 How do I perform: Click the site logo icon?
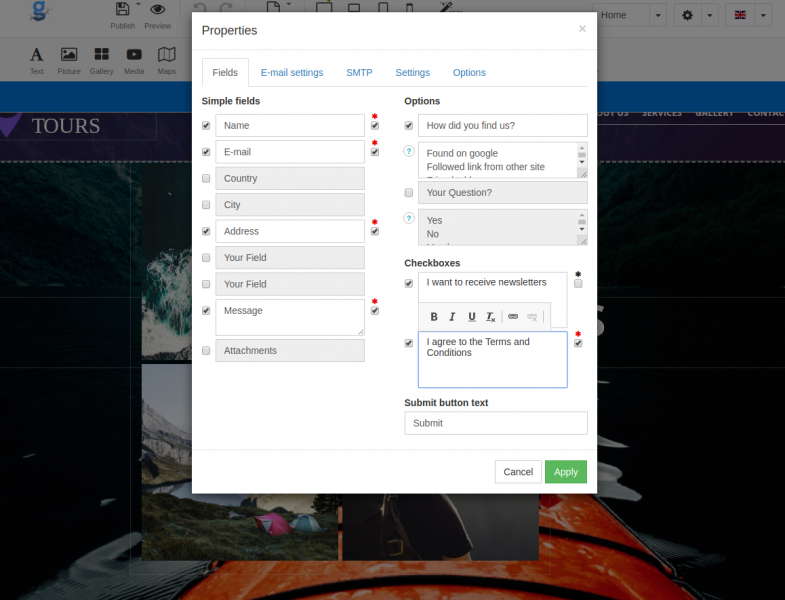pos(40,11)
